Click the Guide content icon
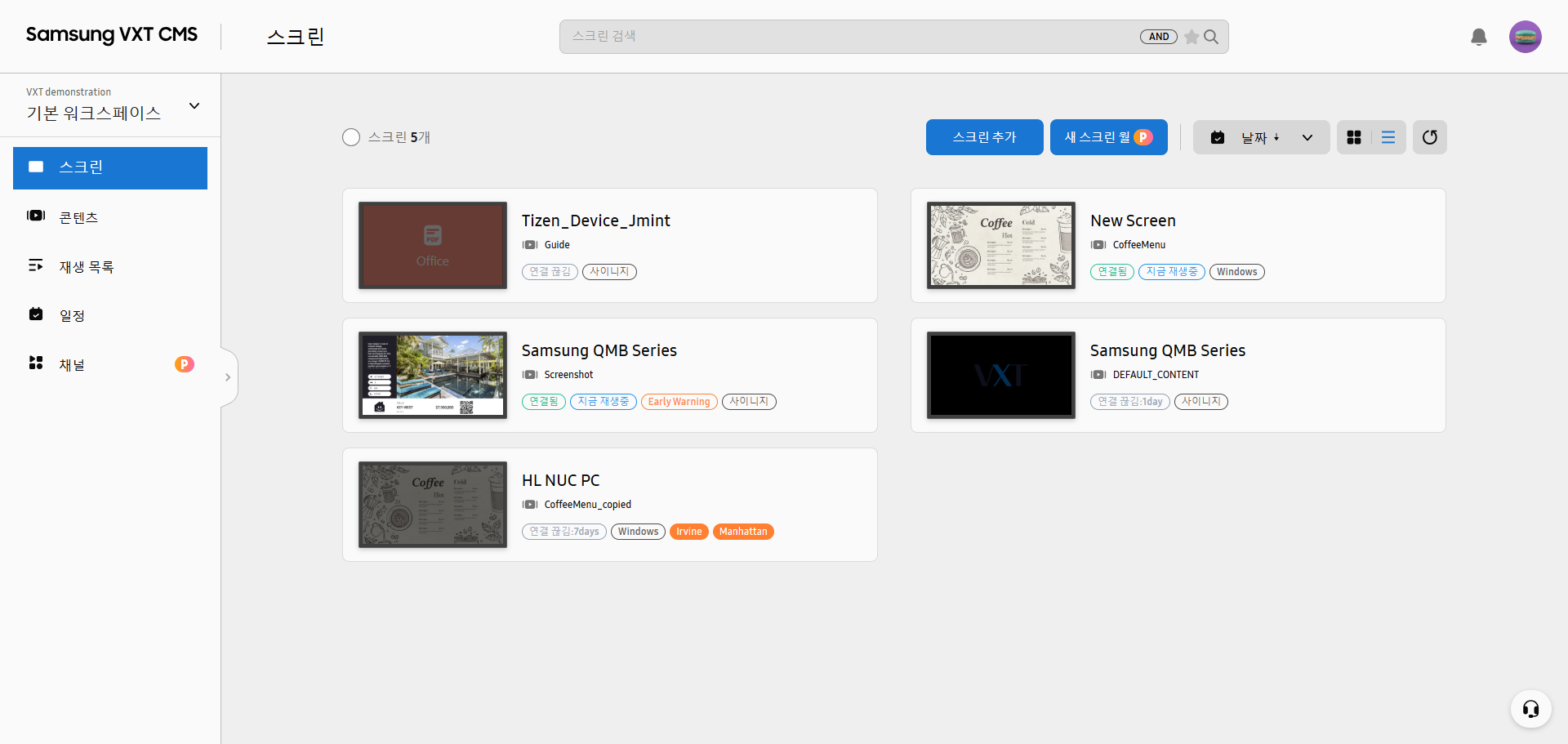Screen dimensions: 1568x744 point(530,245)
